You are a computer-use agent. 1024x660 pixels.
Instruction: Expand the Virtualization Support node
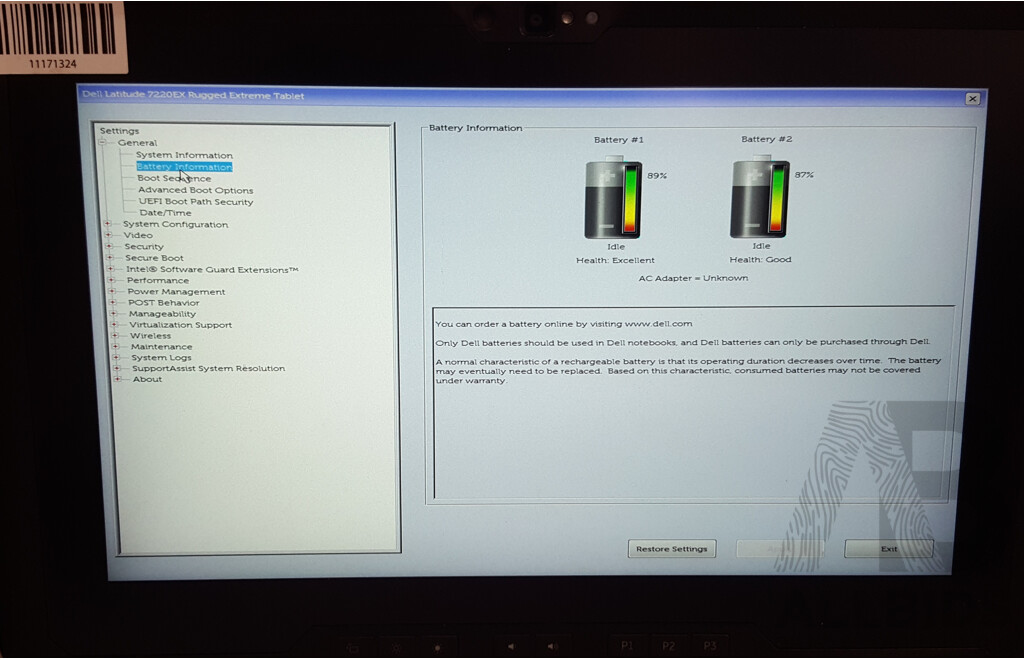pyautogui.click(x=114, y=324)
